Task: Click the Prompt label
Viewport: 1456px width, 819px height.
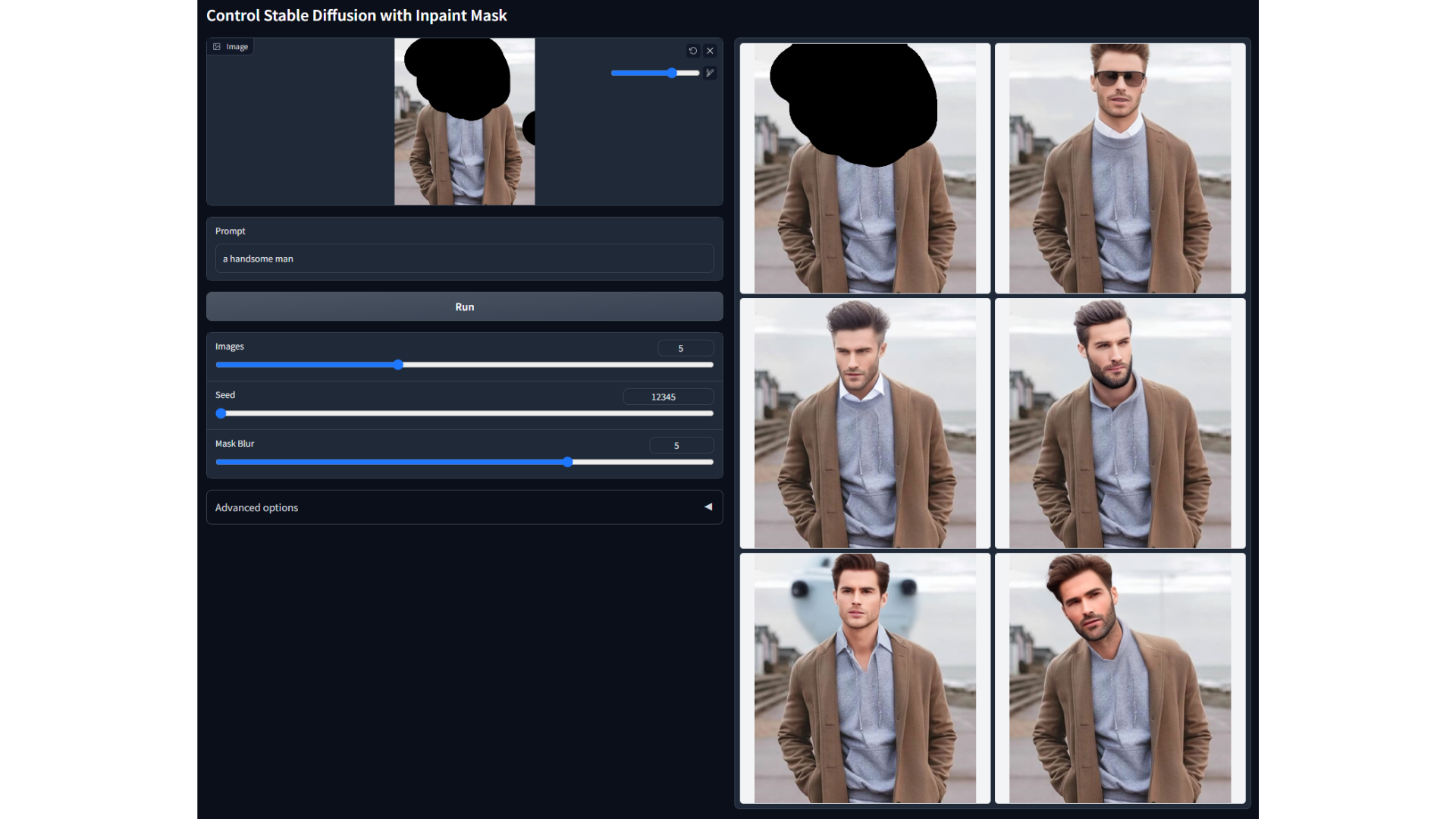Action: tap(230, 231)
